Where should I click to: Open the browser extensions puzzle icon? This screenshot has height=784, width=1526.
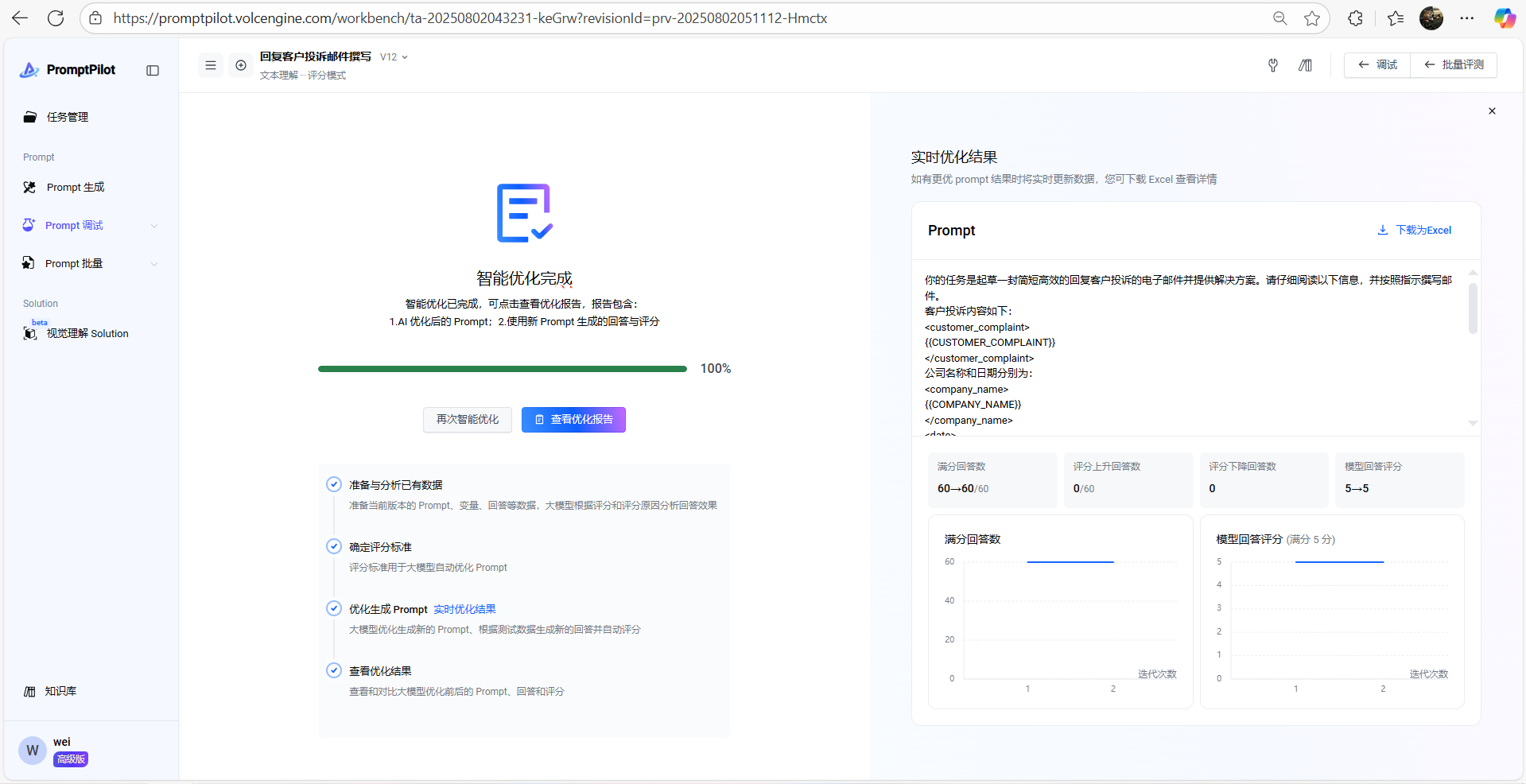pos(1356,18)
